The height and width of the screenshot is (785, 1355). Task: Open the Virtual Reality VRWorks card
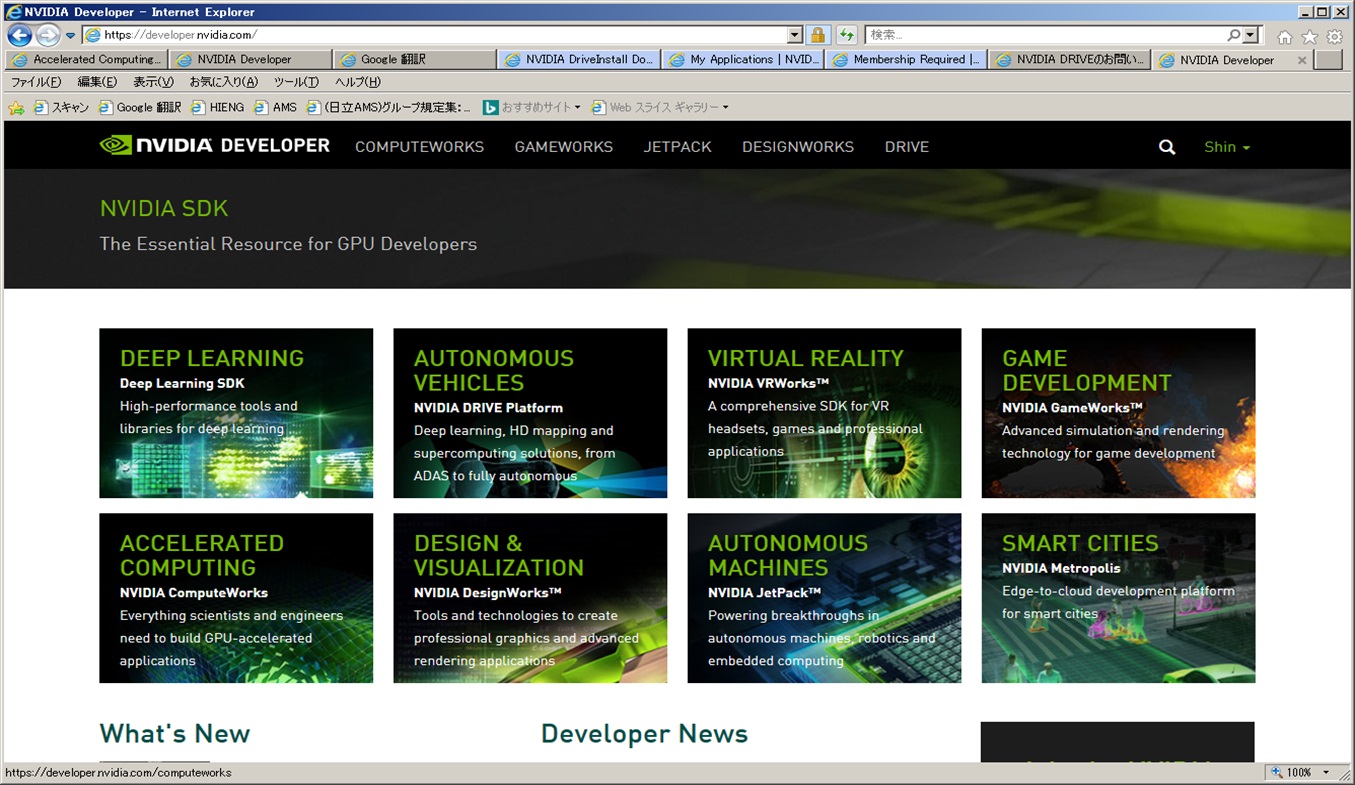(824, 413)
